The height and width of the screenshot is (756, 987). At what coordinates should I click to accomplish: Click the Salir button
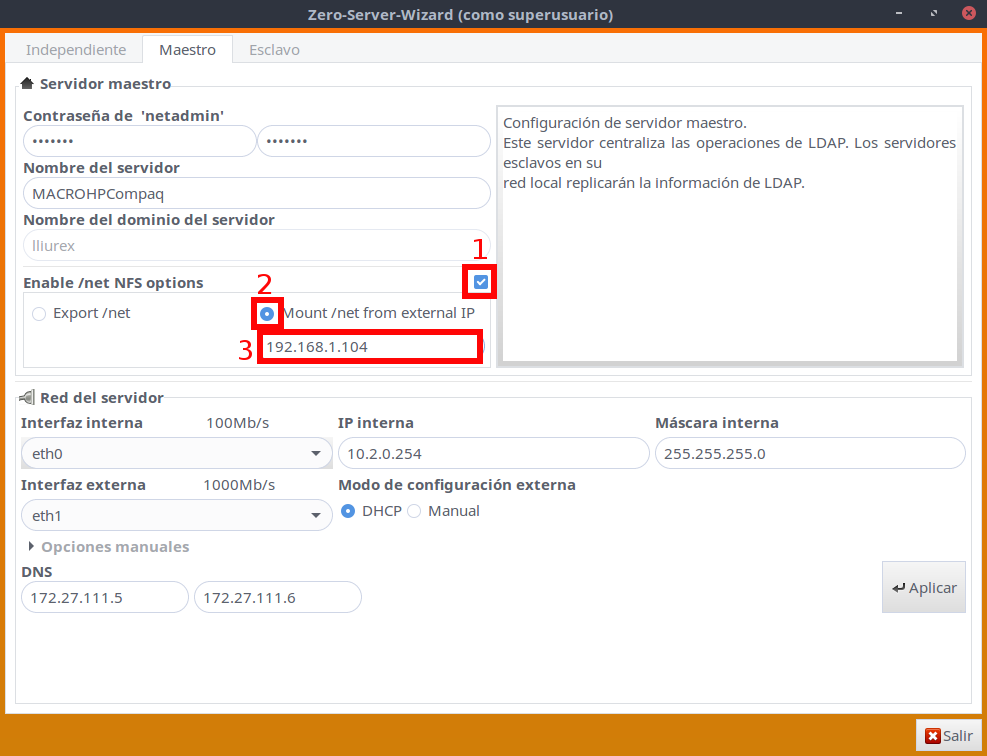[x=948, y=736]
